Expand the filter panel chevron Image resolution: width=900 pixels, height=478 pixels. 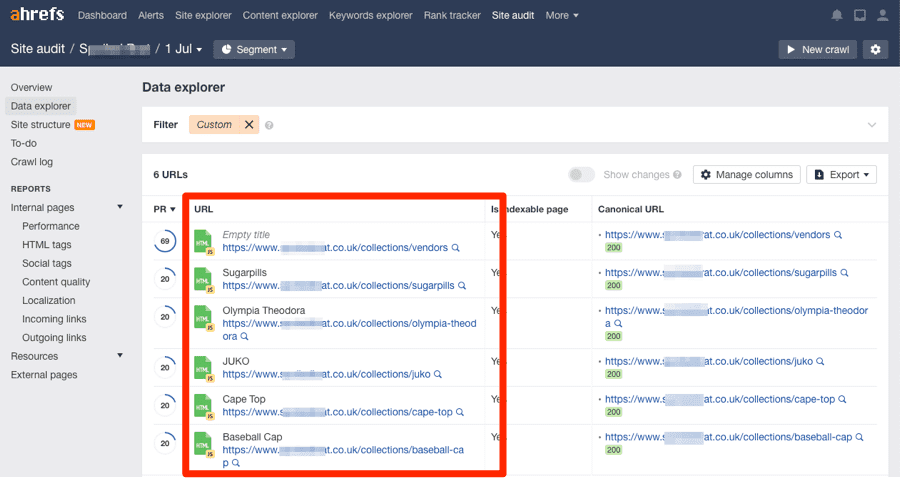click(872, 125)
